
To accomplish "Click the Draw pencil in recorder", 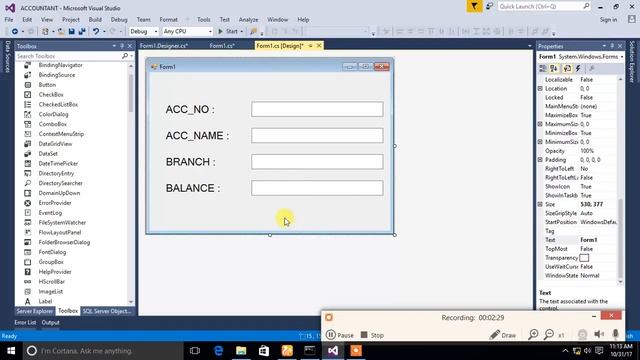I will [503, 335].
